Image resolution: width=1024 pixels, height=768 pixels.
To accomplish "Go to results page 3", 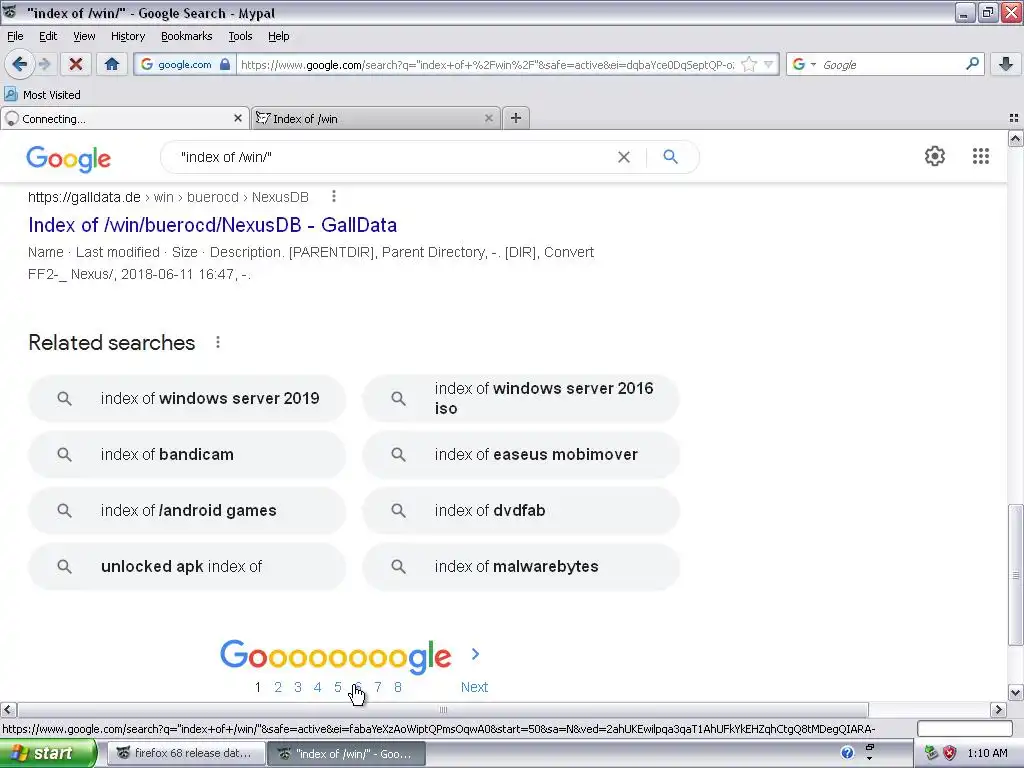I will tap(298, 687).
